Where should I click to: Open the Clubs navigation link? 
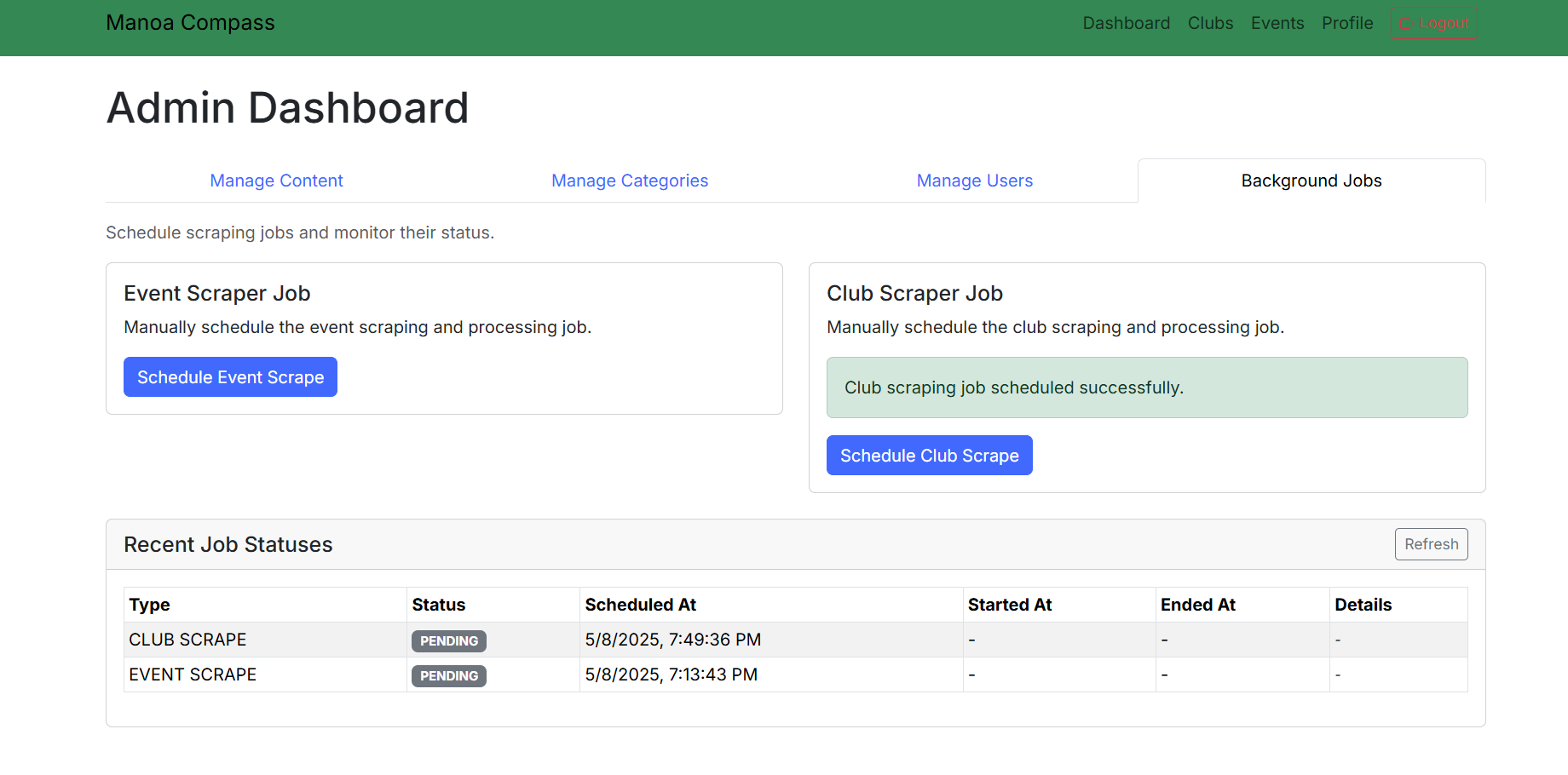(1210, 23)
